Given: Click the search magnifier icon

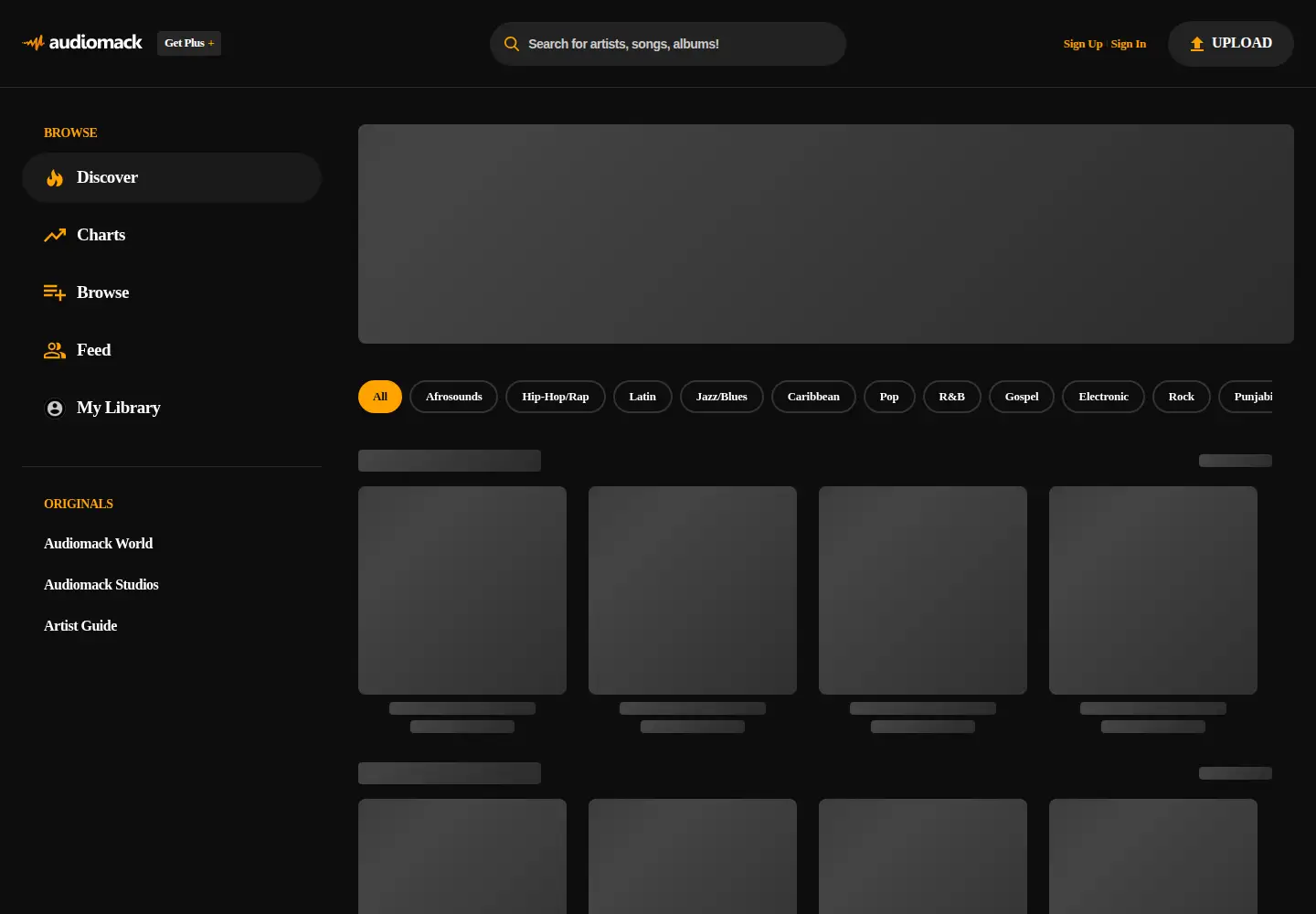Looking at the screenshot, I should [512, 44].
